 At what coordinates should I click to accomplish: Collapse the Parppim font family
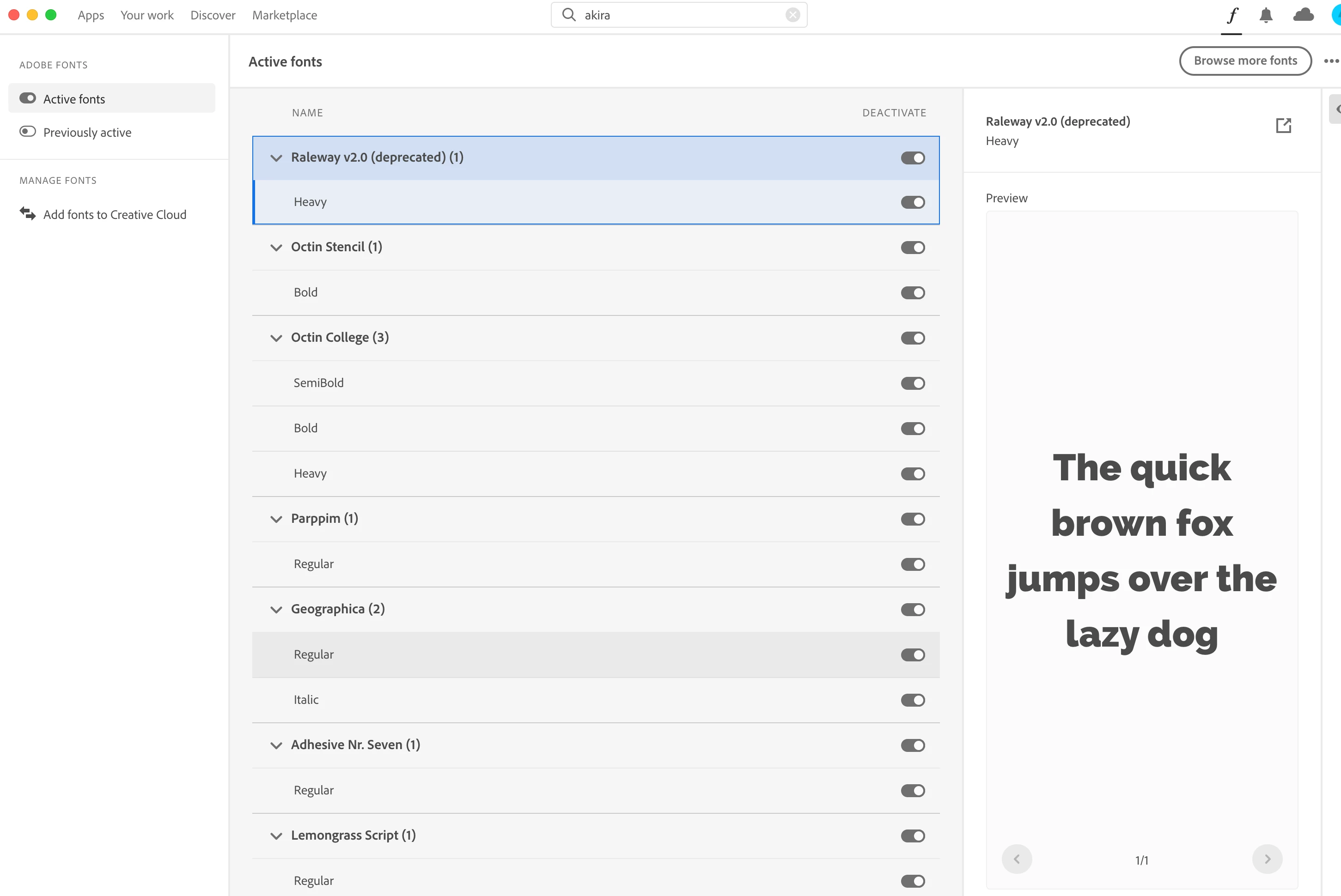coord(276,519)
